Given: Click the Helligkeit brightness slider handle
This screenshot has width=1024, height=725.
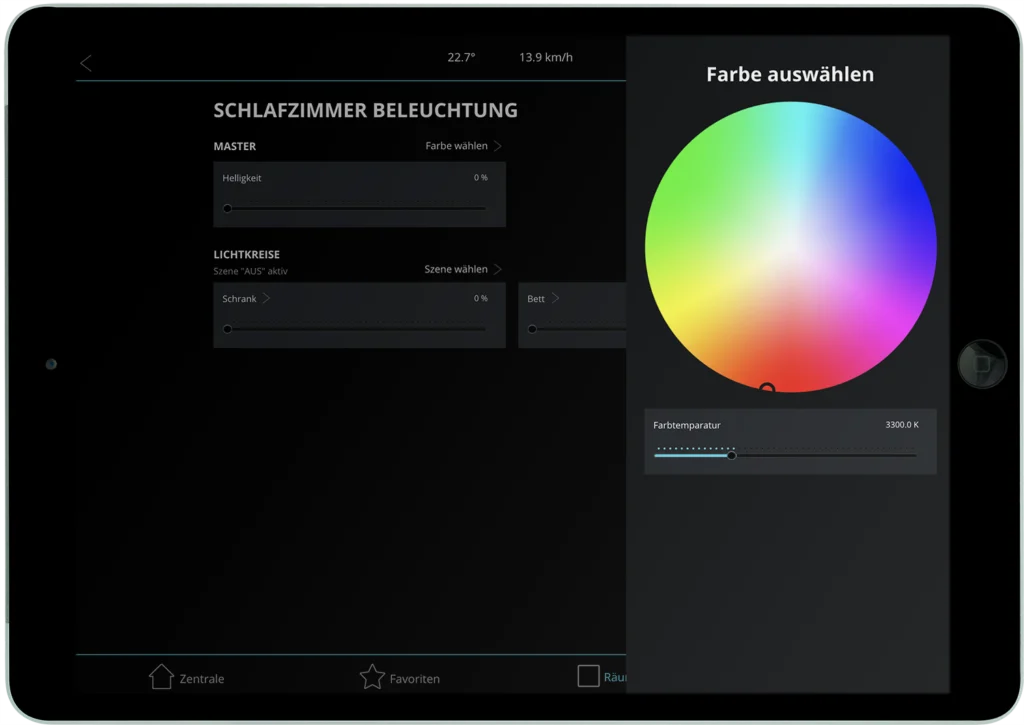Looking at the screenshot, I should point(227,208).
